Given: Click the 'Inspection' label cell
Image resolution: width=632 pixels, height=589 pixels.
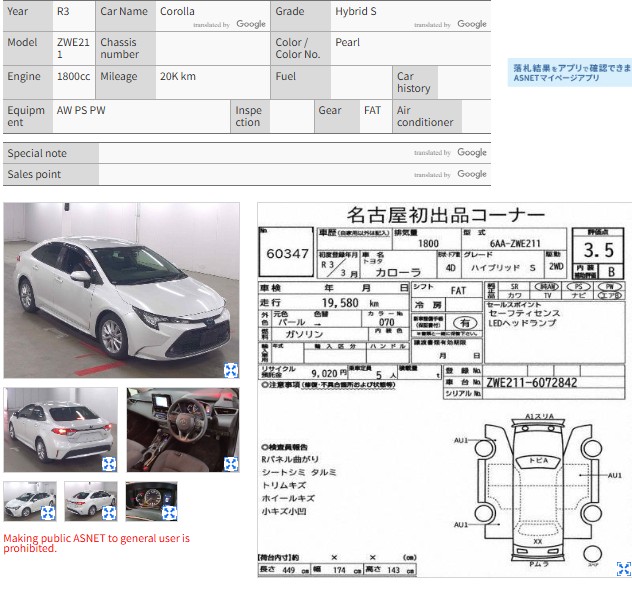Looking at the screenshot, I should point(250,116).
